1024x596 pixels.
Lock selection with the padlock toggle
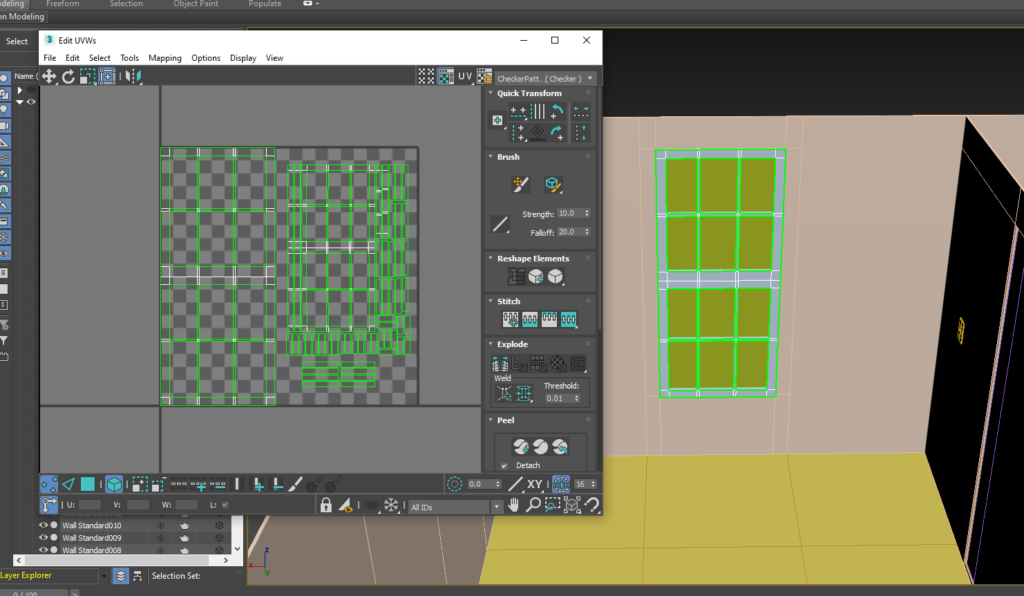click(326, 504)
